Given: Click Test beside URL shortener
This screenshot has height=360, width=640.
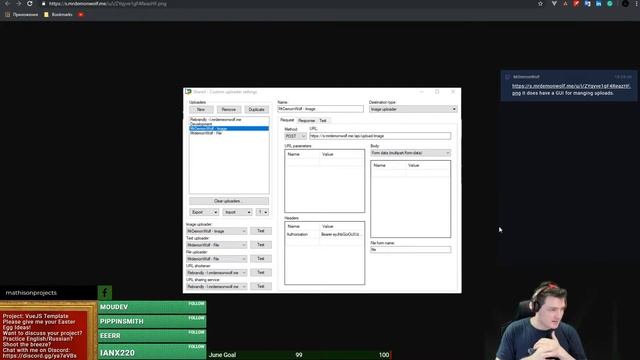Looking at the screenshot, I should 261,273.
